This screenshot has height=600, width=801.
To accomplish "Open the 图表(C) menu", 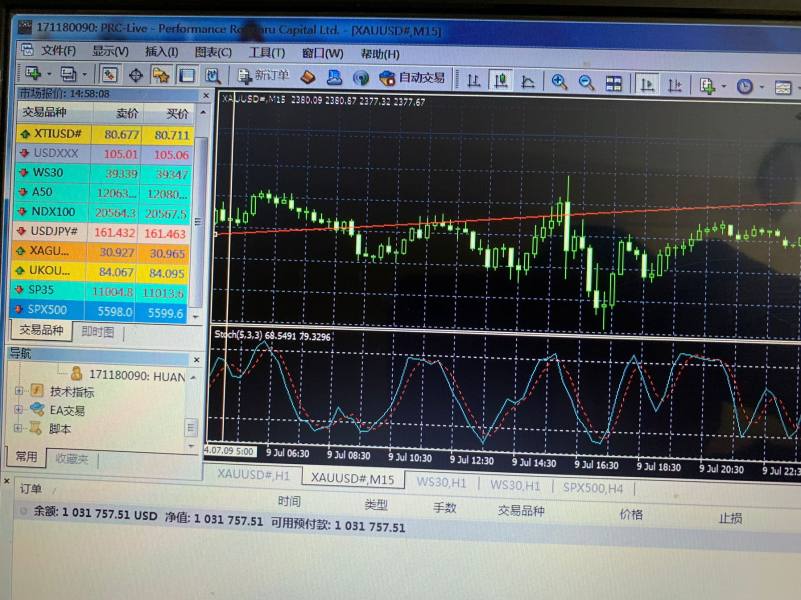I will [x=213, y=52].
